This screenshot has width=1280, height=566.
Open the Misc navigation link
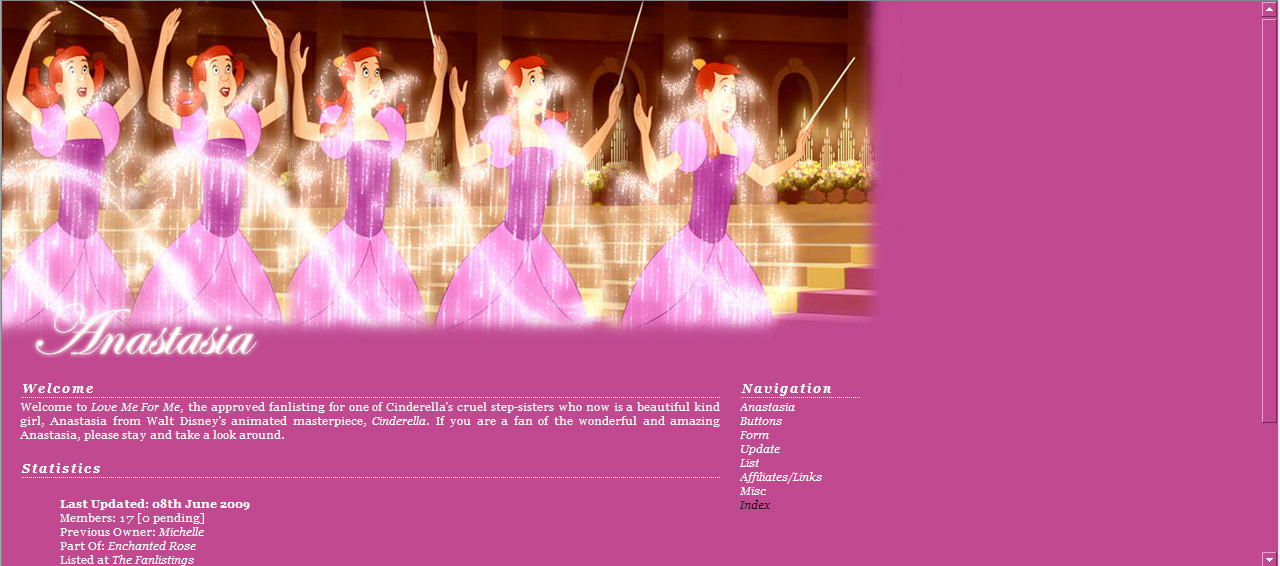pyautogui.click(x=753, y=492)
